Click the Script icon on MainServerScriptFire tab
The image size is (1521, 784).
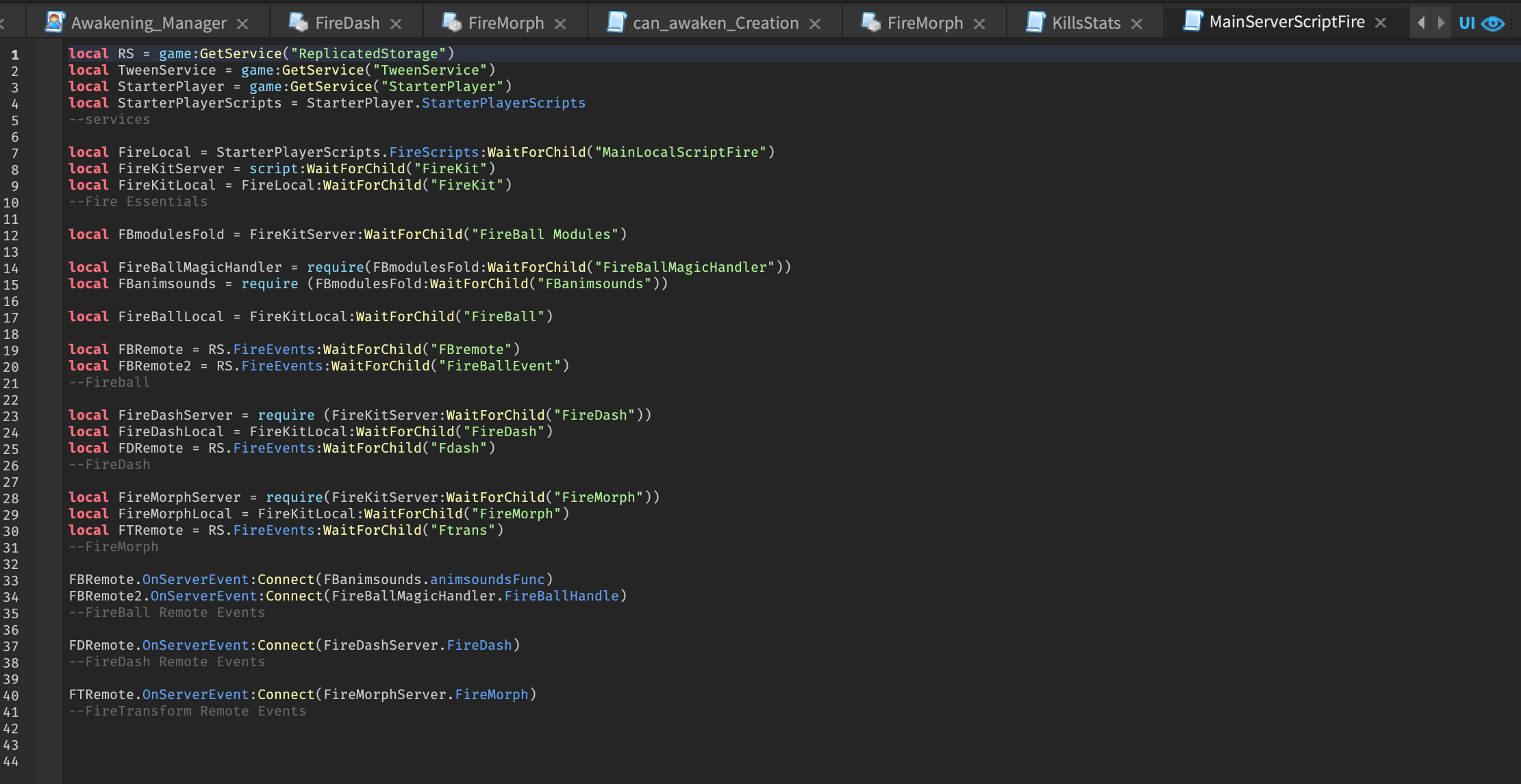[1193, 21]
